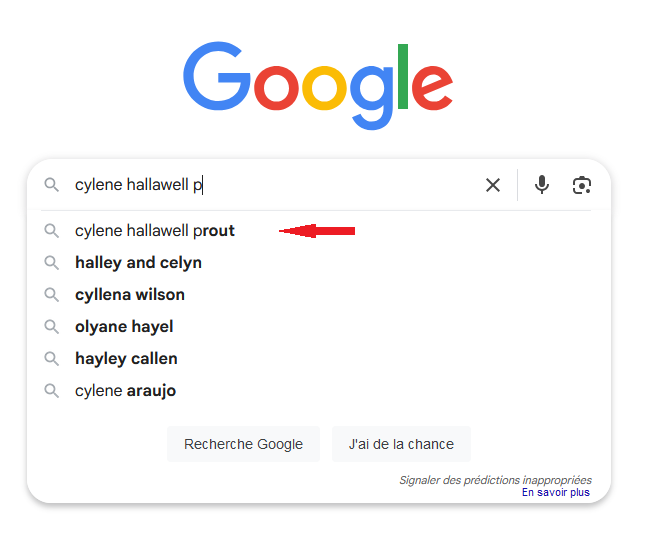Start voice search with microphone icon
Screen dimensions: 645x543
pyautogui.click(x=542, y=185)
